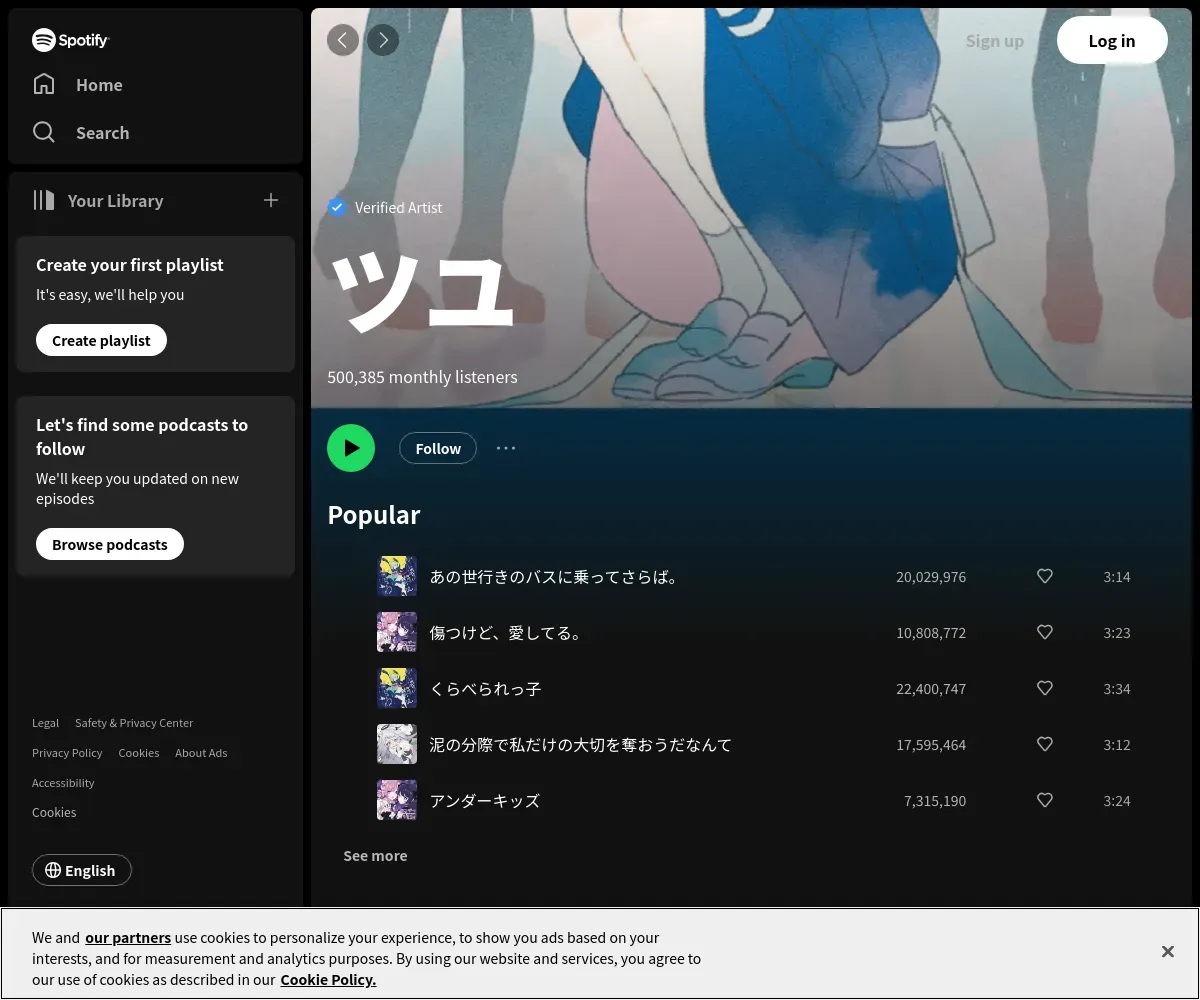Click the Verified Artist checkmark badge

click(x=337, y=207)
